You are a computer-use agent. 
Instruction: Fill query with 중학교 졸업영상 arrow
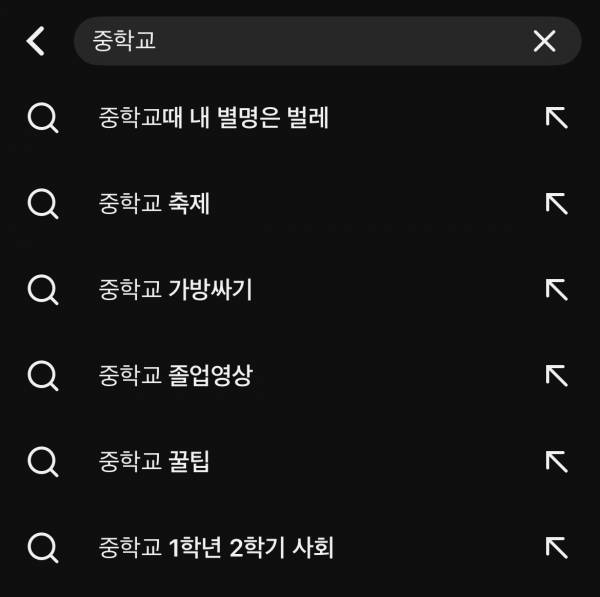click(x=556, y=376)
